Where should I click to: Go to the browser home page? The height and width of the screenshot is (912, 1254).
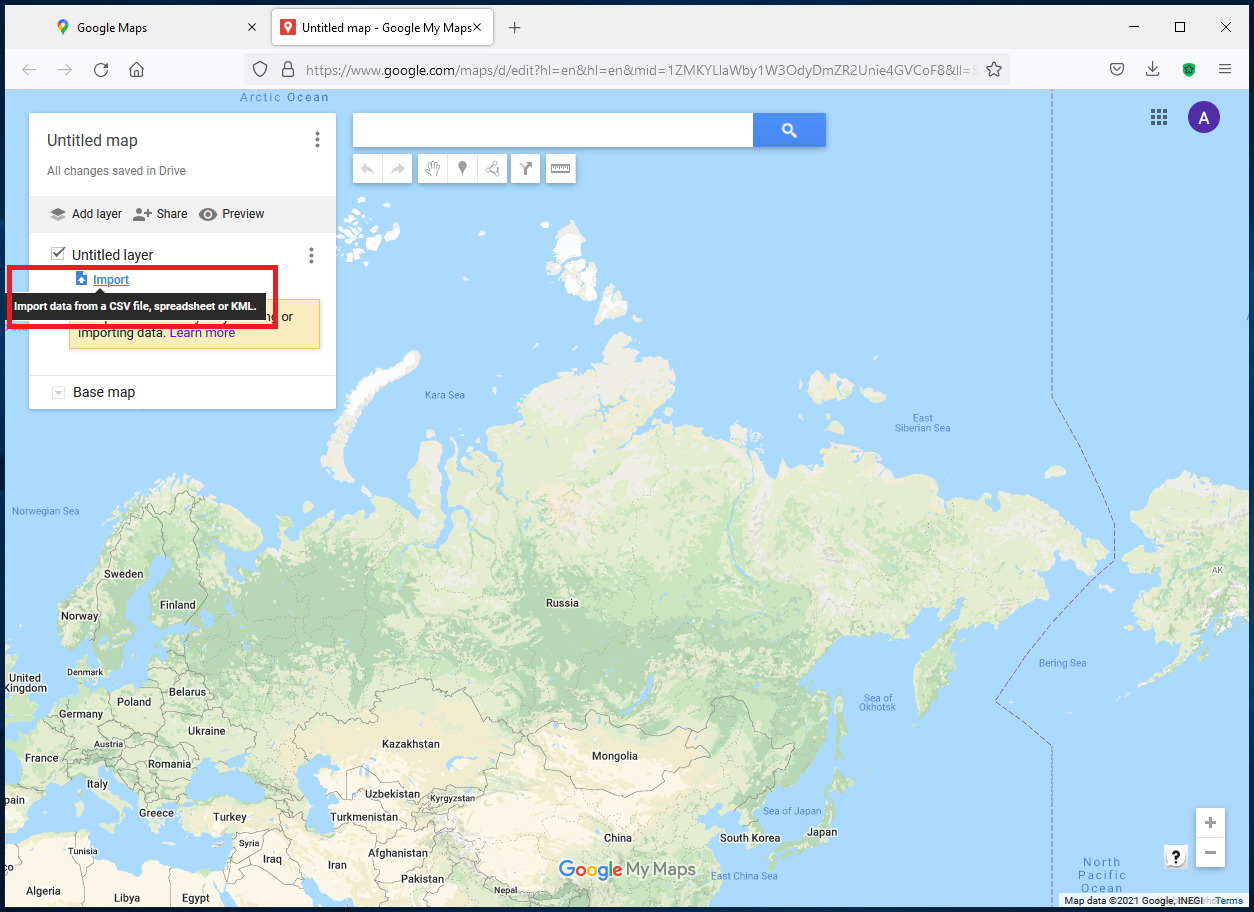[137, 69]
